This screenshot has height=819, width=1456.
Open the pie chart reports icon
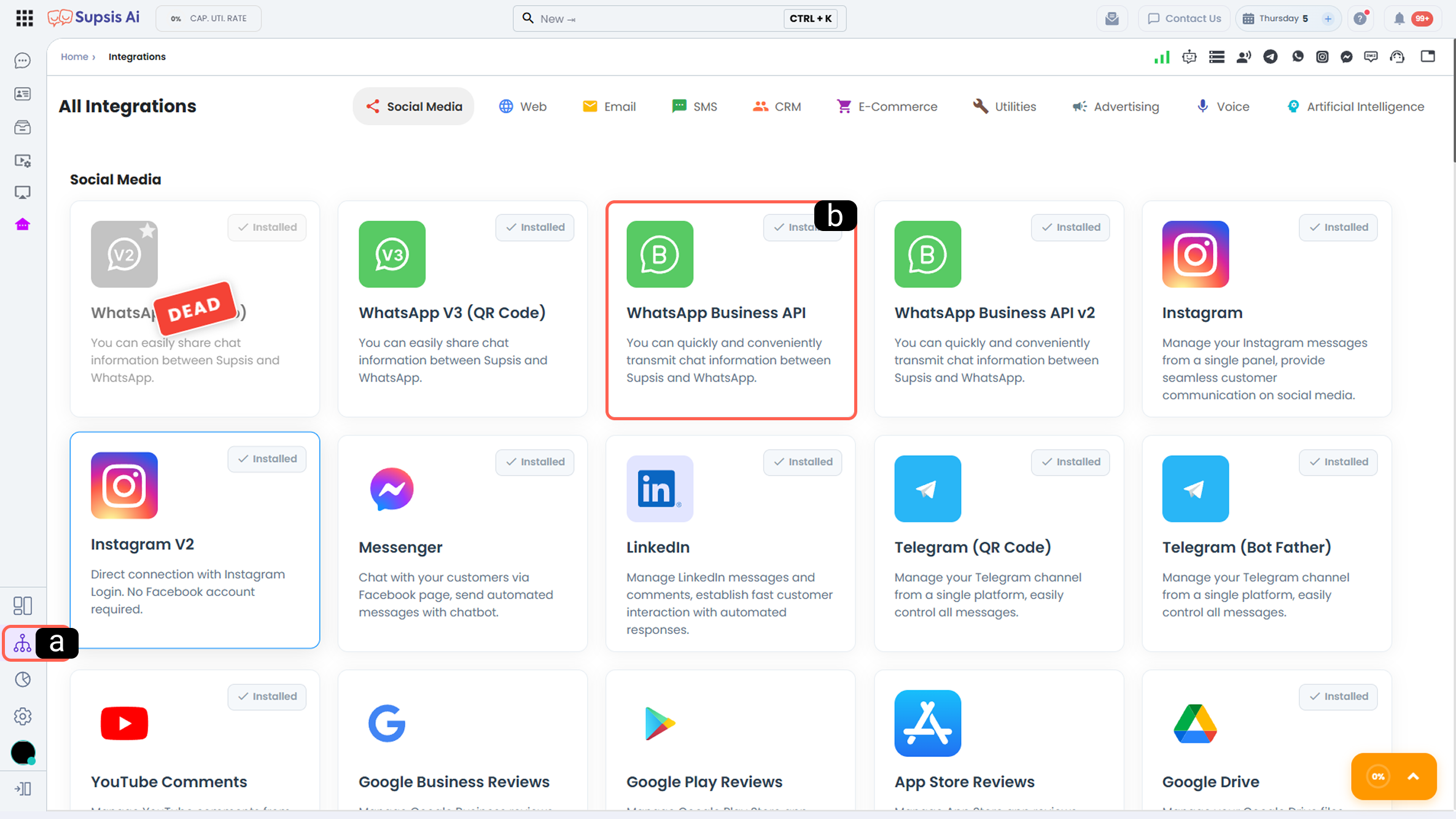[23, 680]
